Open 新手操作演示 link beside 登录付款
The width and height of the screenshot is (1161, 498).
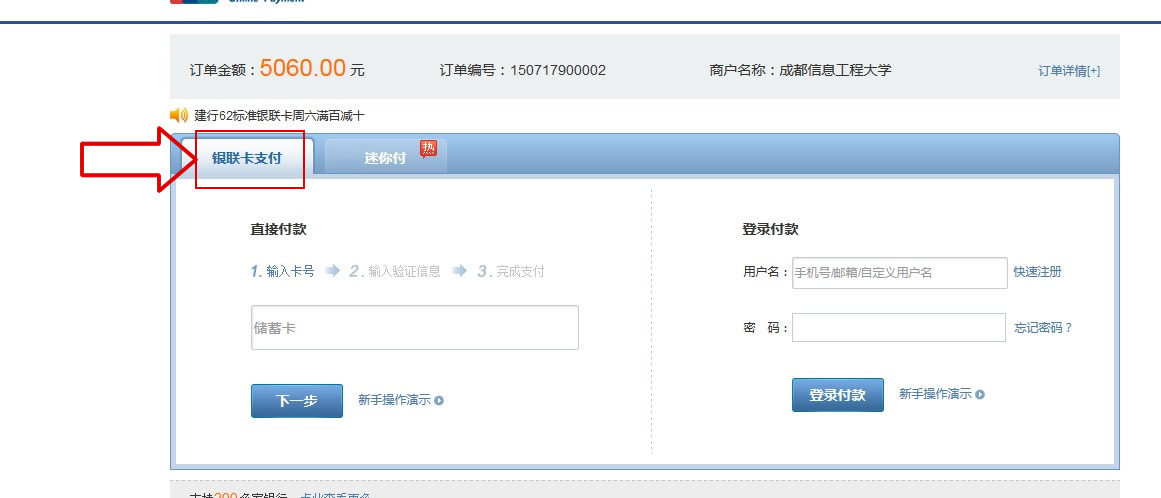pos(935,394)
